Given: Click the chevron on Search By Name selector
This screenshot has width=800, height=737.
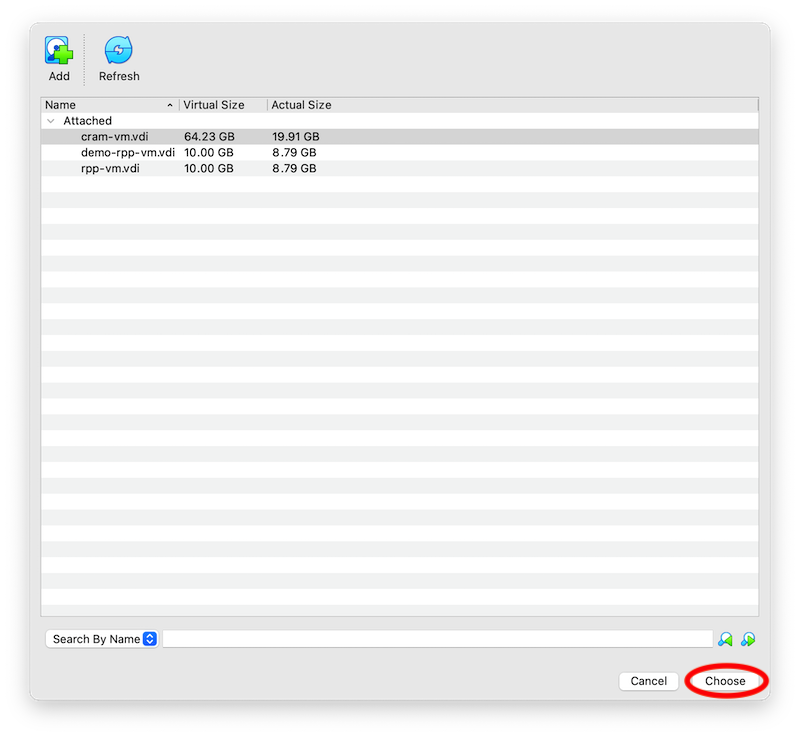Looking at the screenshot, I should [x=150, y=638].
